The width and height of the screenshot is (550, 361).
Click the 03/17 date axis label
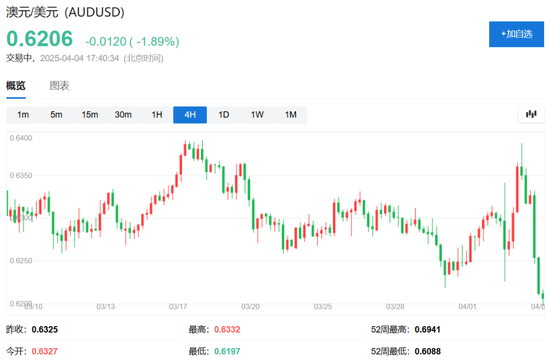pyautogui.click(x=178, y=307)
